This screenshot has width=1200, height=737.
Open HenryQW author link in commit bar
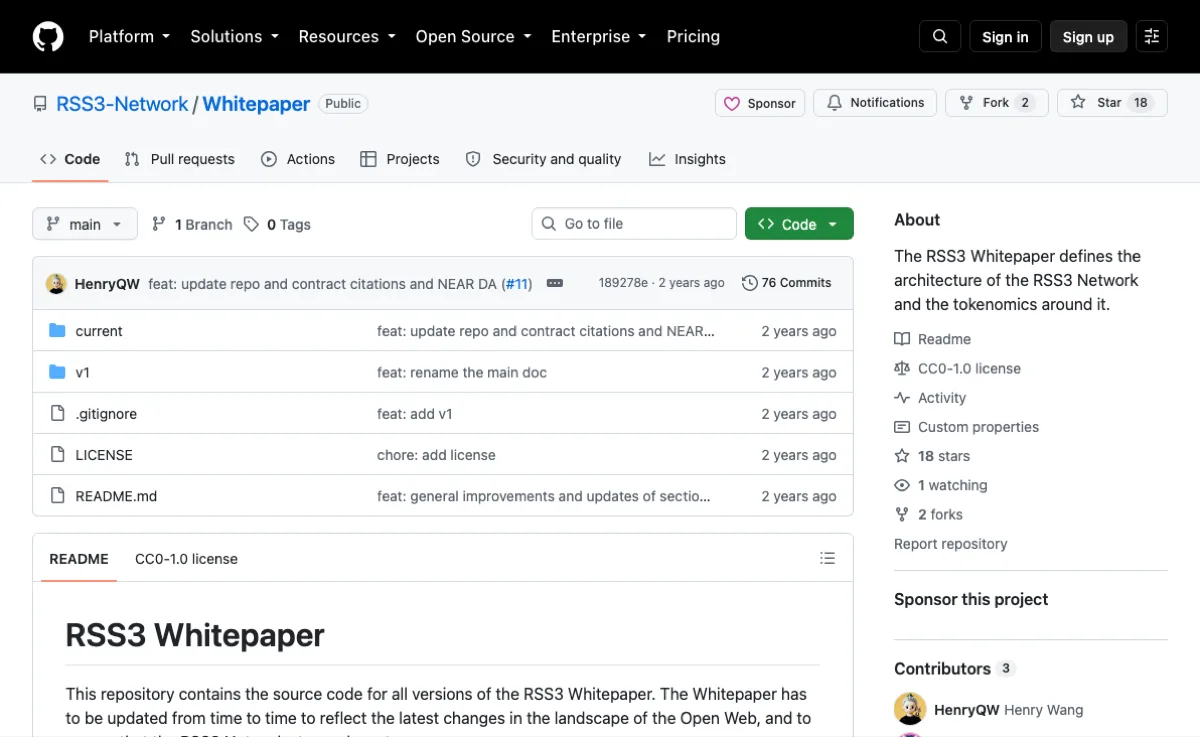pos(107,283)
